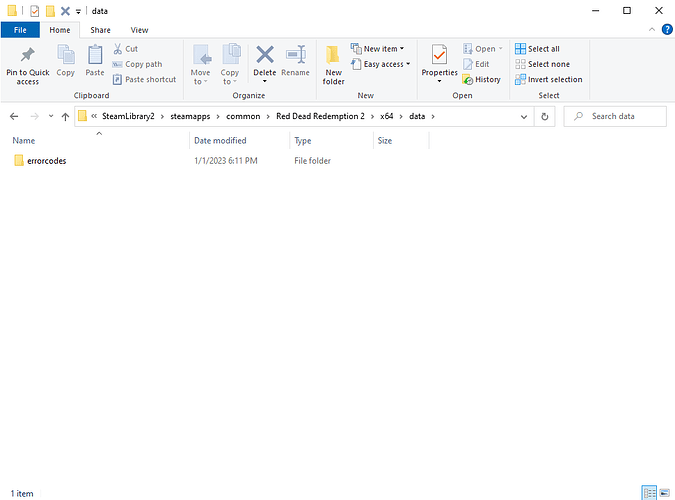Click Paste shortcut in ribbon
Image resolution: width=675 pixels, height=500 pixels.
(144, 79)
